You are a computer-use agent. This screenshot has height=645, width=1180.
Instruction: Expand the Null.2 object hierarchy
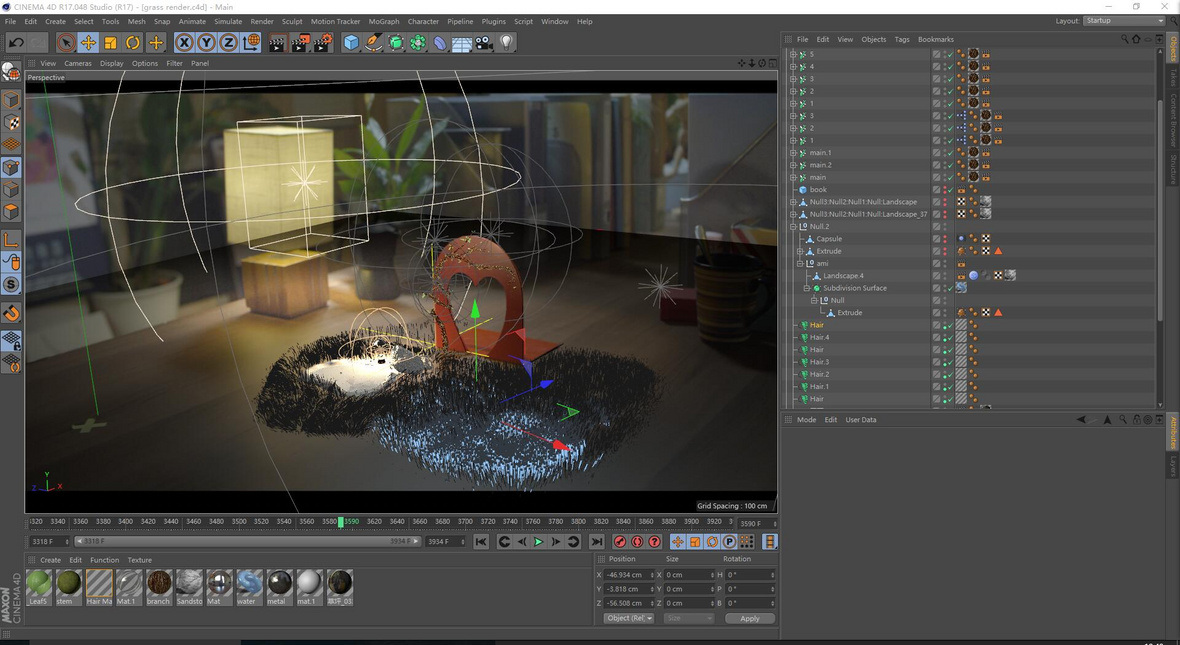pyautogui.click(x=794, y=227)
